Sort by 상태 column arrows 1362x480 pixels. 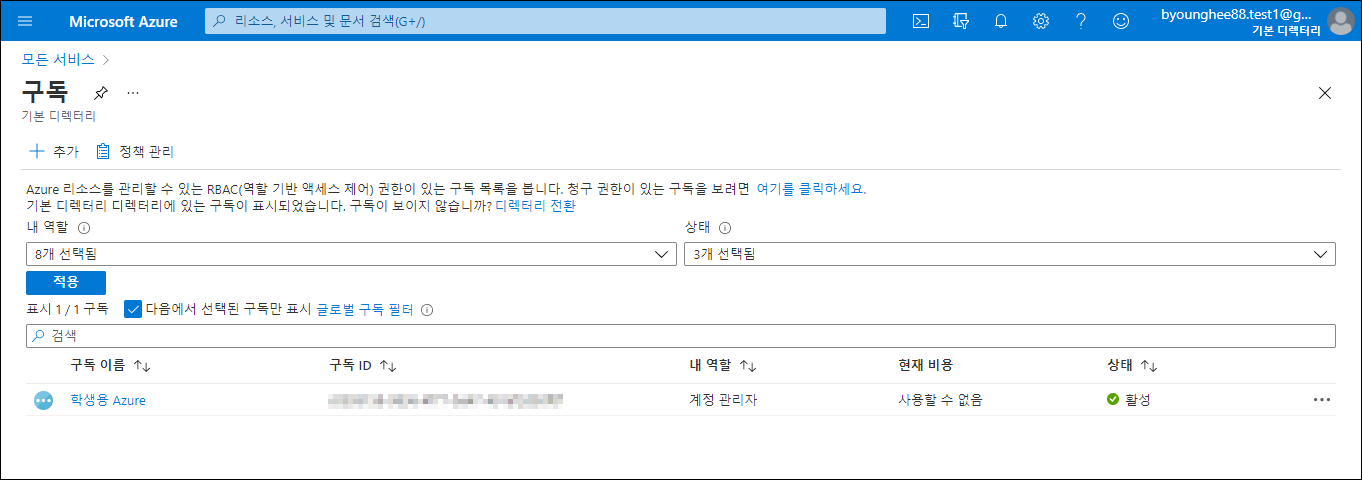(x=1148, y=366)
